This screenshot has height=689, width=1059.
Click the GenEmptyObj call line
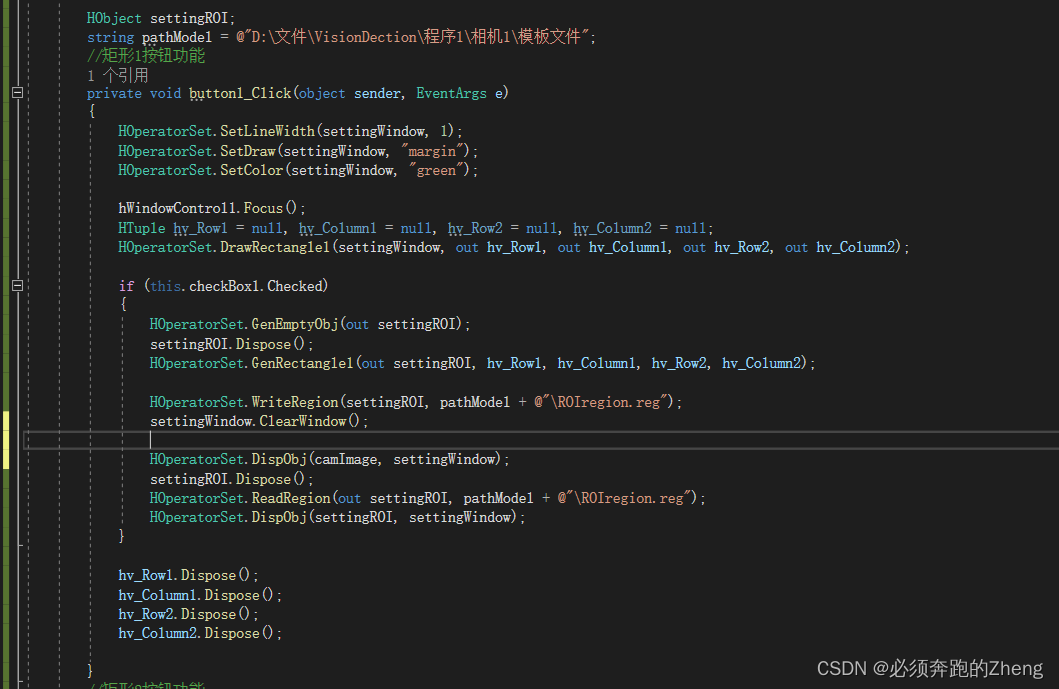(310, 324)
